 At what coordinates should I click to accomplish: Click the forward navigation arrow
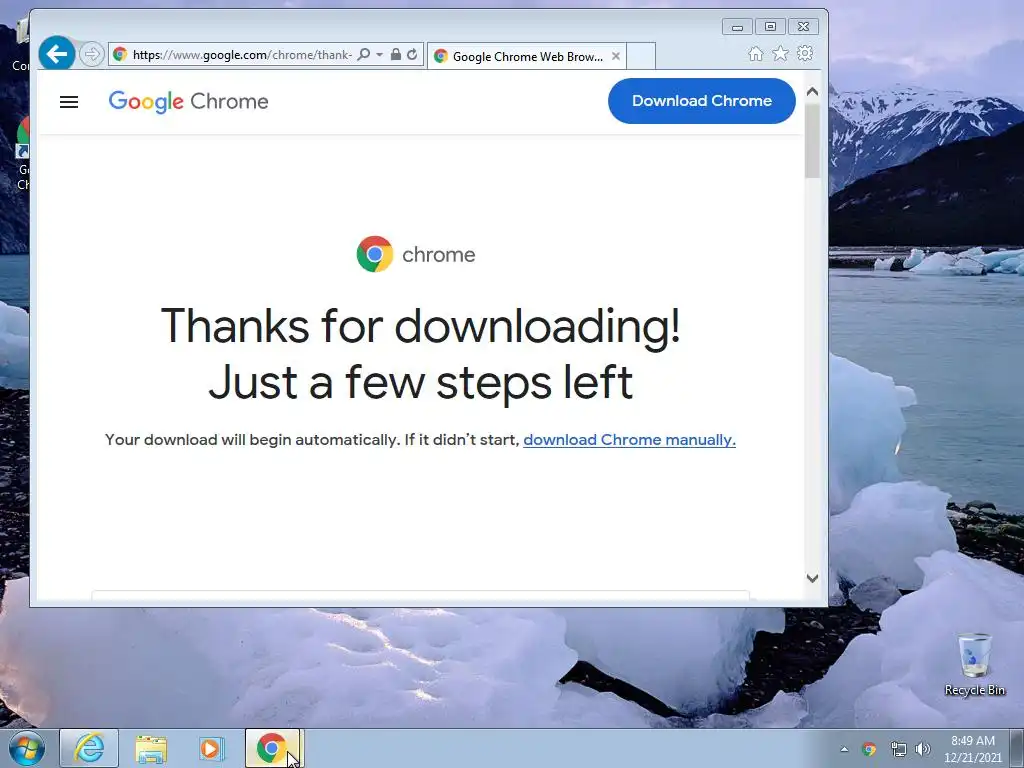pyautogui.click(x=92, y=54)
